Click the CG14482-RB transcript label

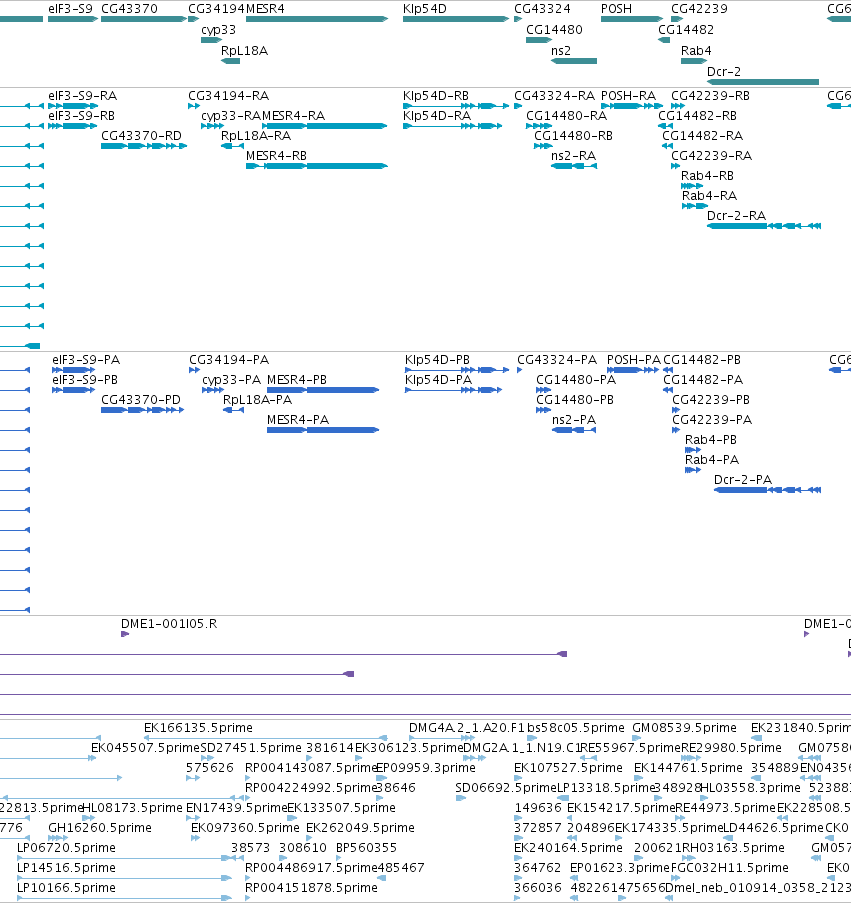(697, 116)
